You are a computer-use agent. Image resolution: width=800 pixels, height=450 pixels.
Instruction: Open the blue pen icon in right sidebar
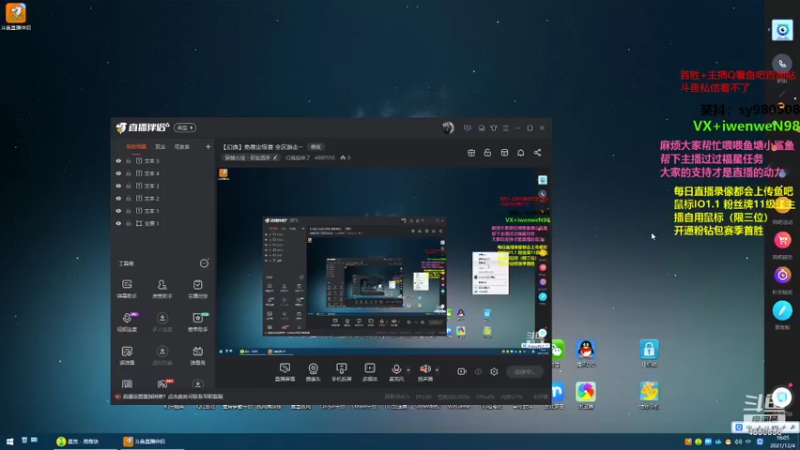pyautogui.click(x=782, y=310)
